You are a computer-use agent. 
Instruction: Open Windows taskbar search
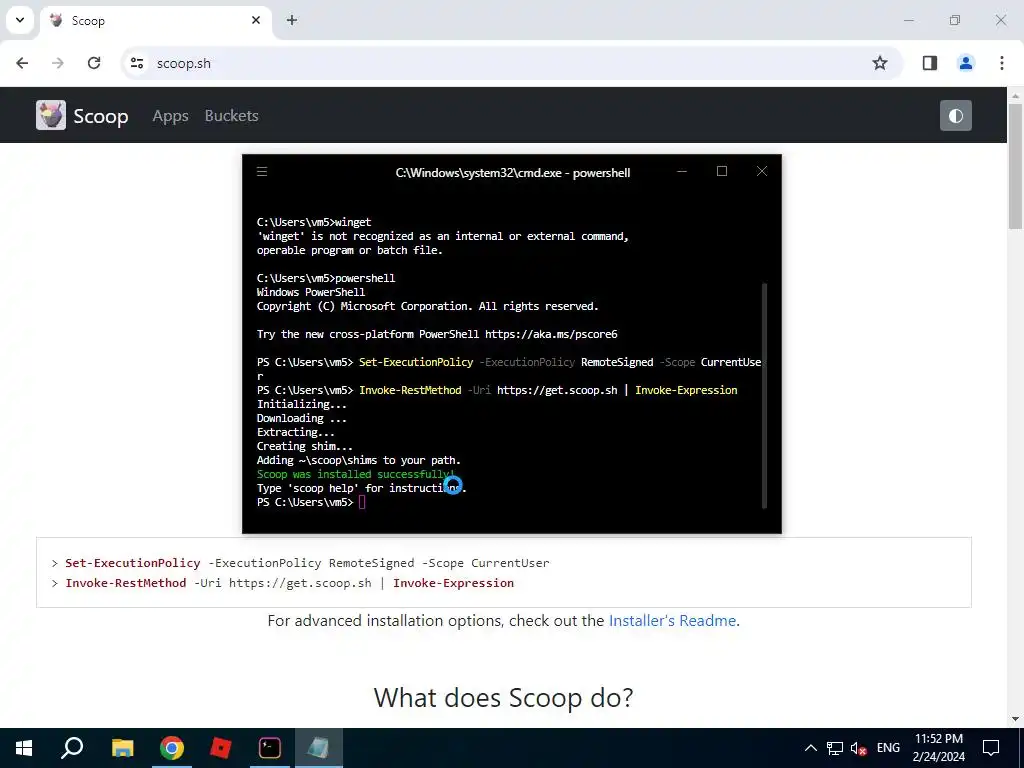pyautogui.click(x=72, y=748)
